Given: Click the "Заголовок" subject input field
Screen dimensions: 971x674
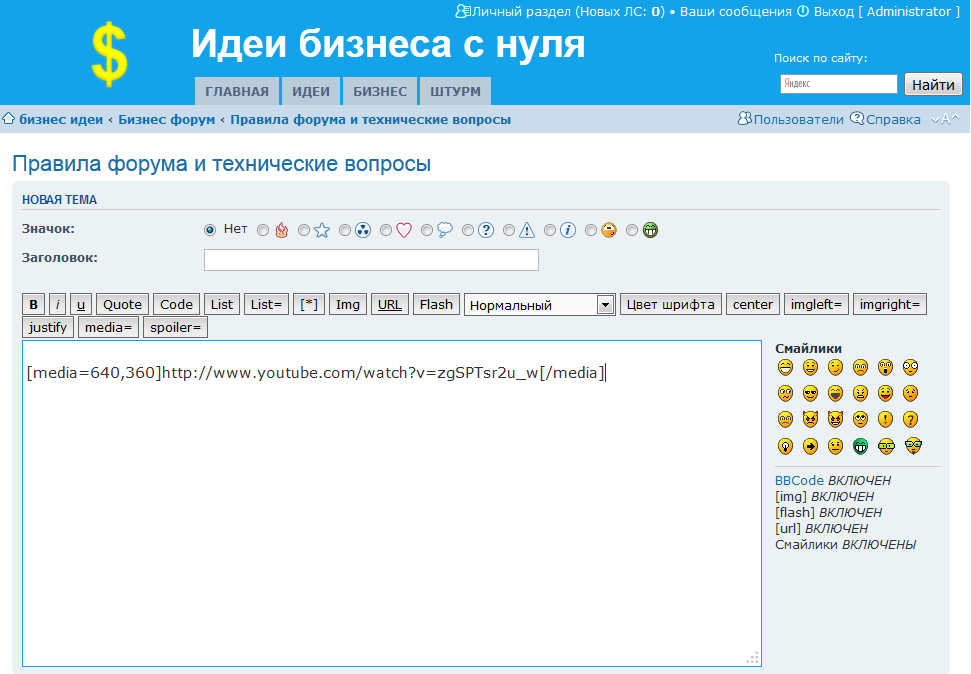Looking at the screenshot, I should tap(371, 260).
